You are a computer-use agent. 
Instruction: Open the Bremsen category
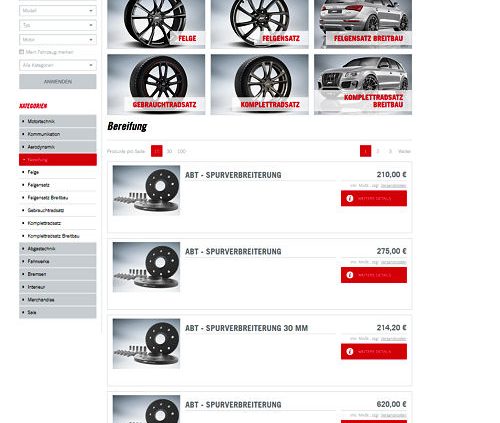pos(58,274)
